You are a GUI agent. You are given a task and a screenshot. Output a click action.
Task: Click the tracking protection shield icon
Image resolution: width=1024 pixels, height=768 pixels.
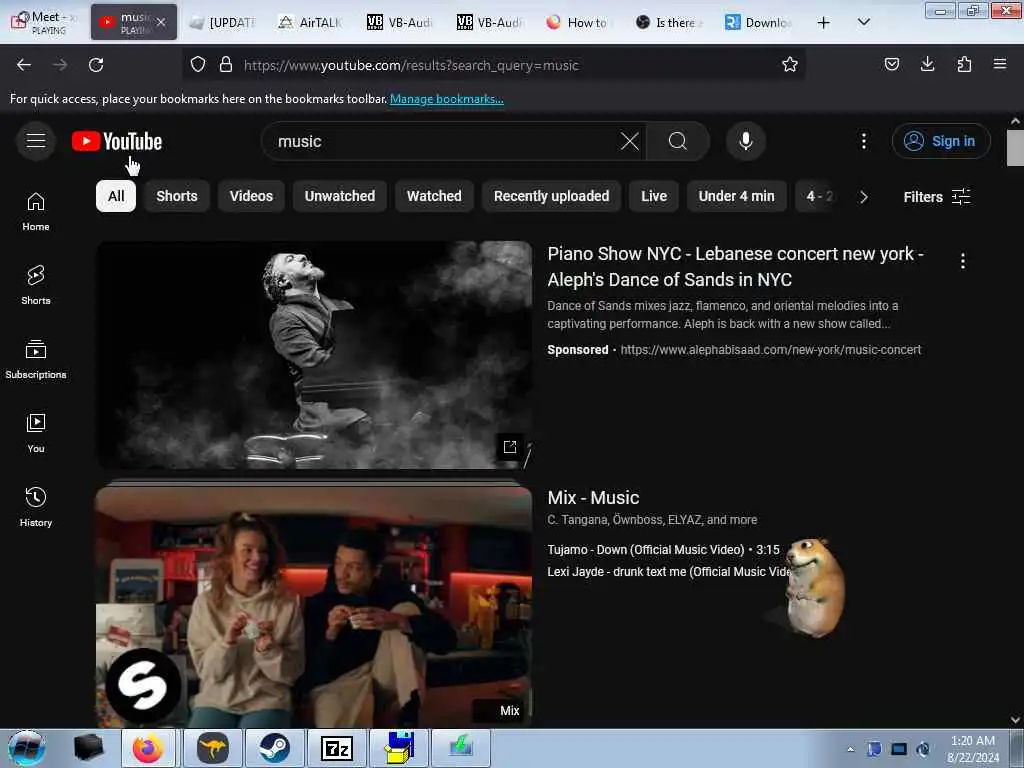(198, 64)
